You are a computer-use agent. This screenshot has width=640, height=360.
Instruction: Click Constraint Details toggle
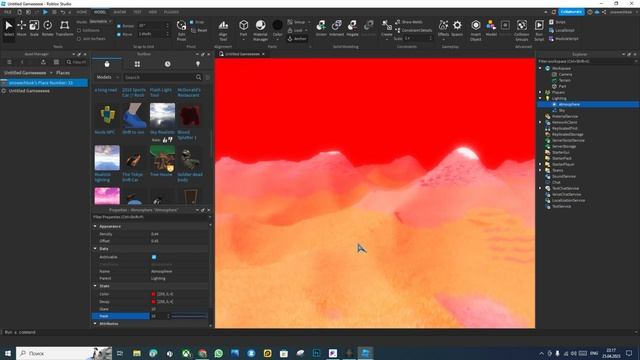(x=413, y=30)
